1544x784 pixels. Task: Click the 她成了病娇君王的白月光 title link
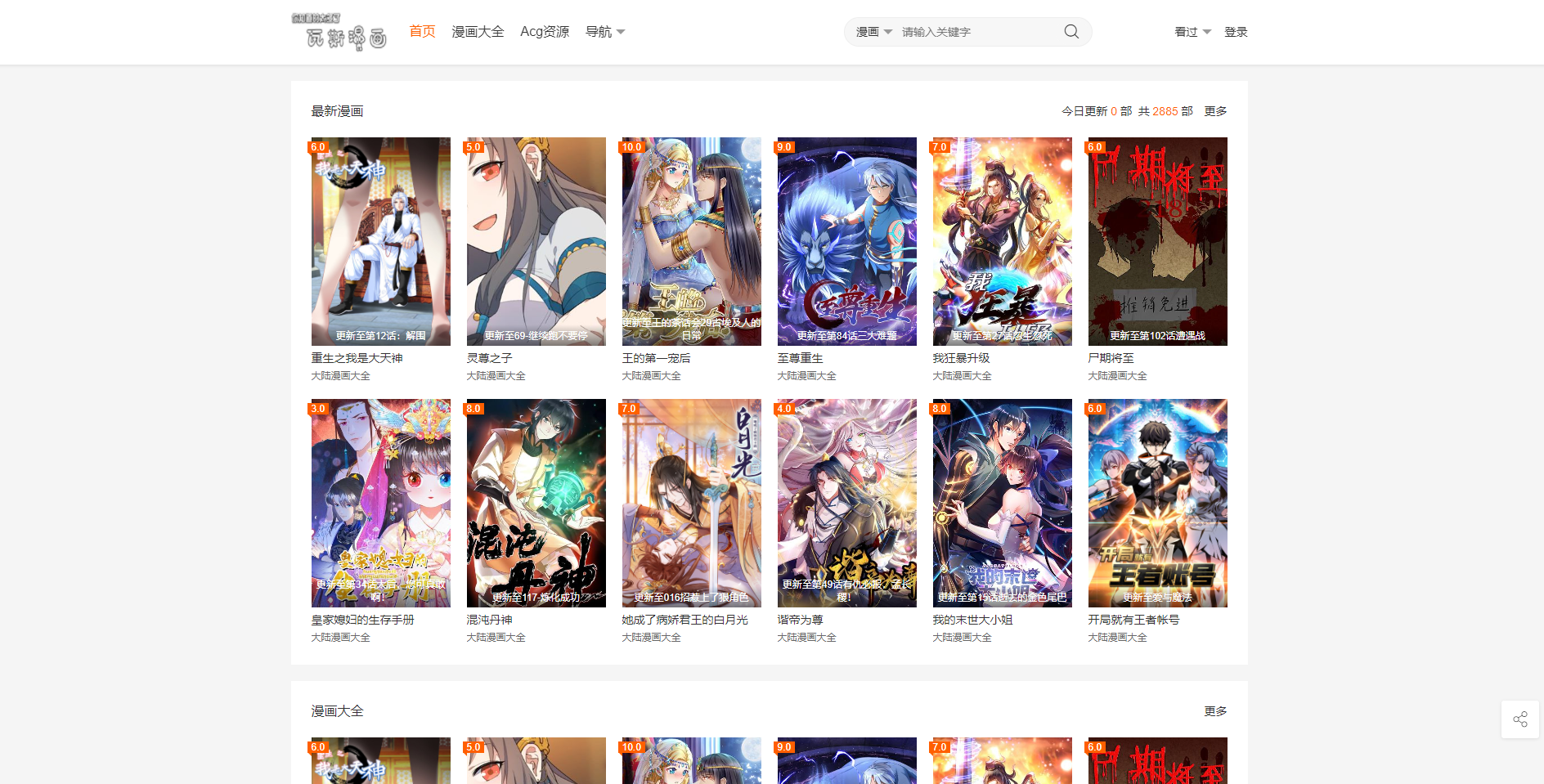684,620
